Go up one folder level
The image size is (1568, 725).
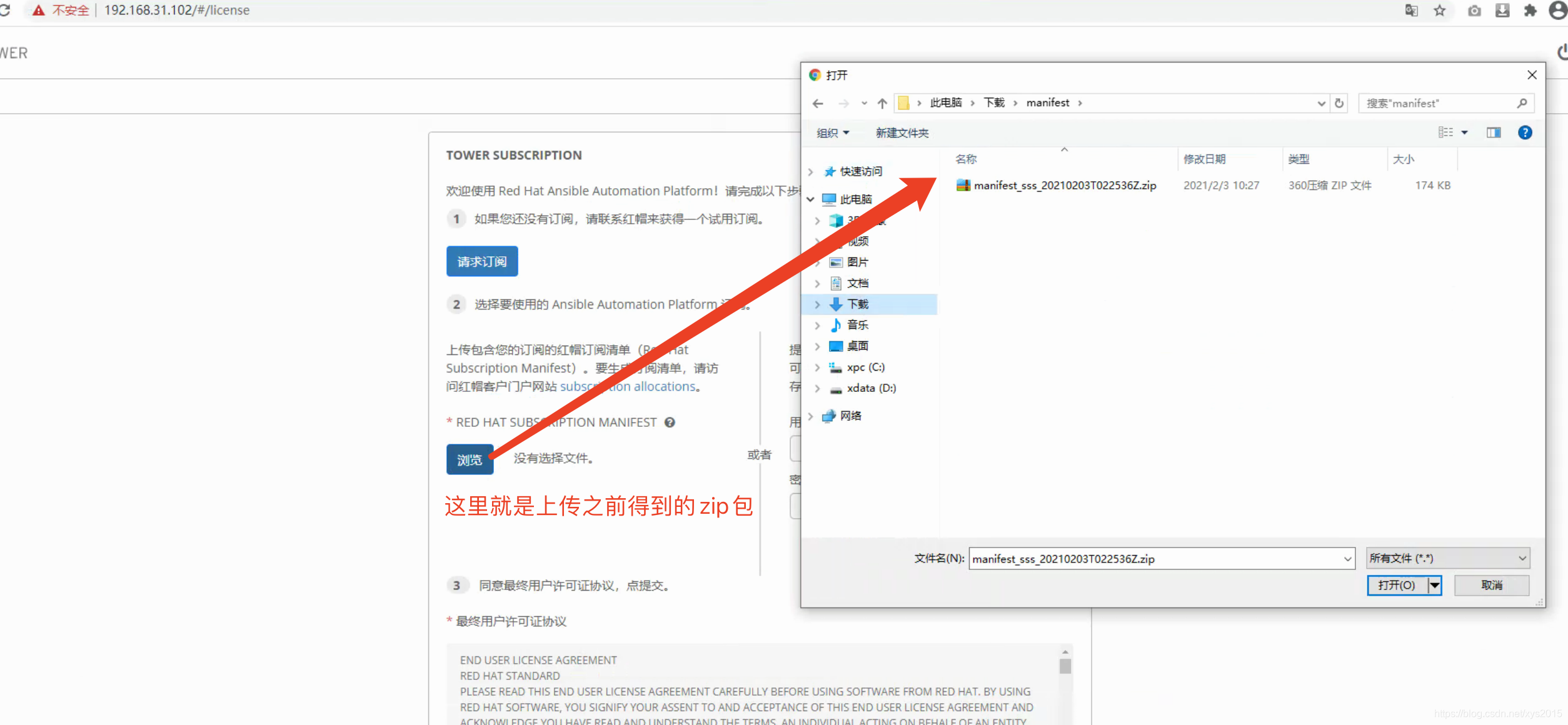882,103
